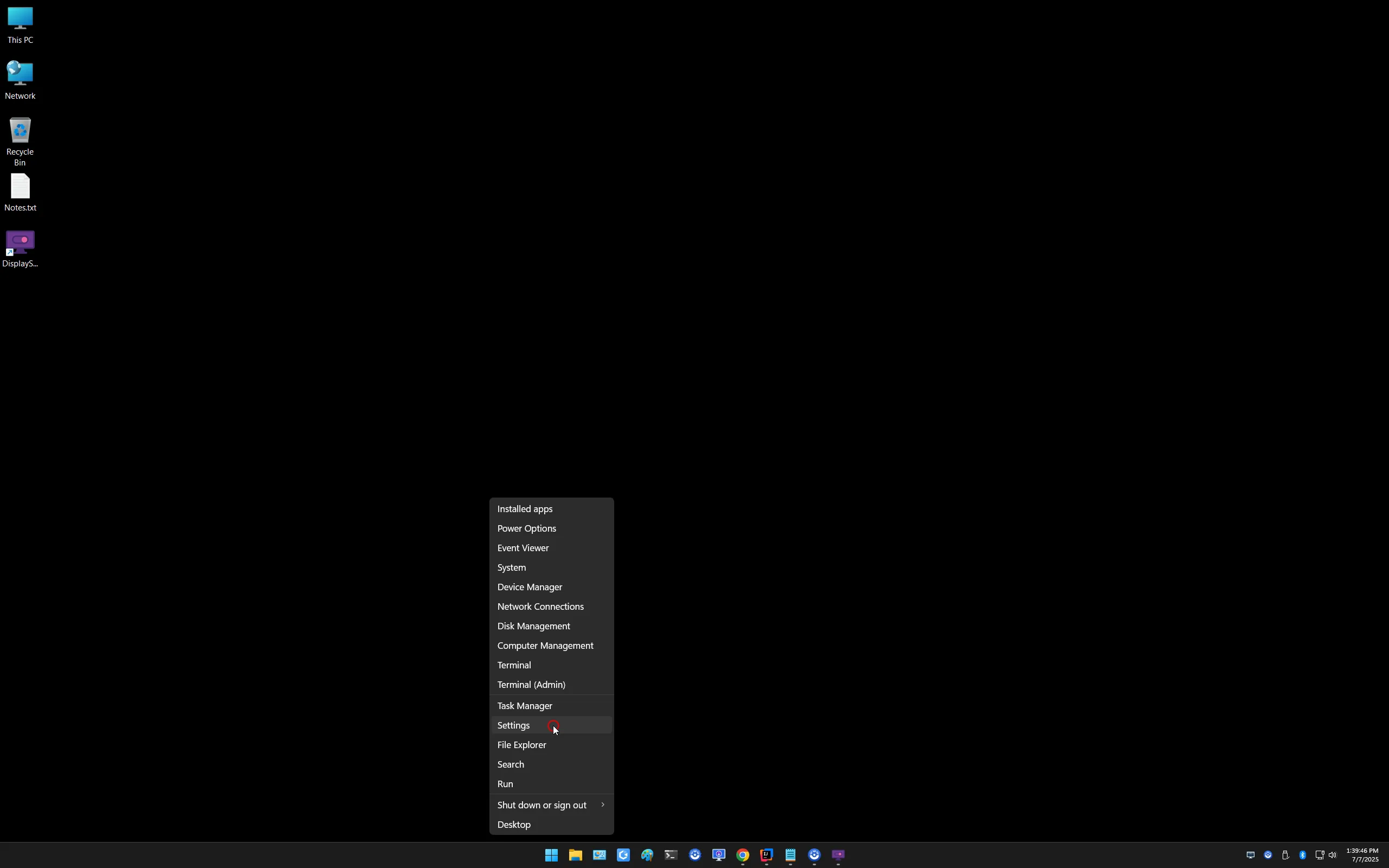Choose Run from the context menu
Screen dimensions: 1389x868
click(552, 784)
